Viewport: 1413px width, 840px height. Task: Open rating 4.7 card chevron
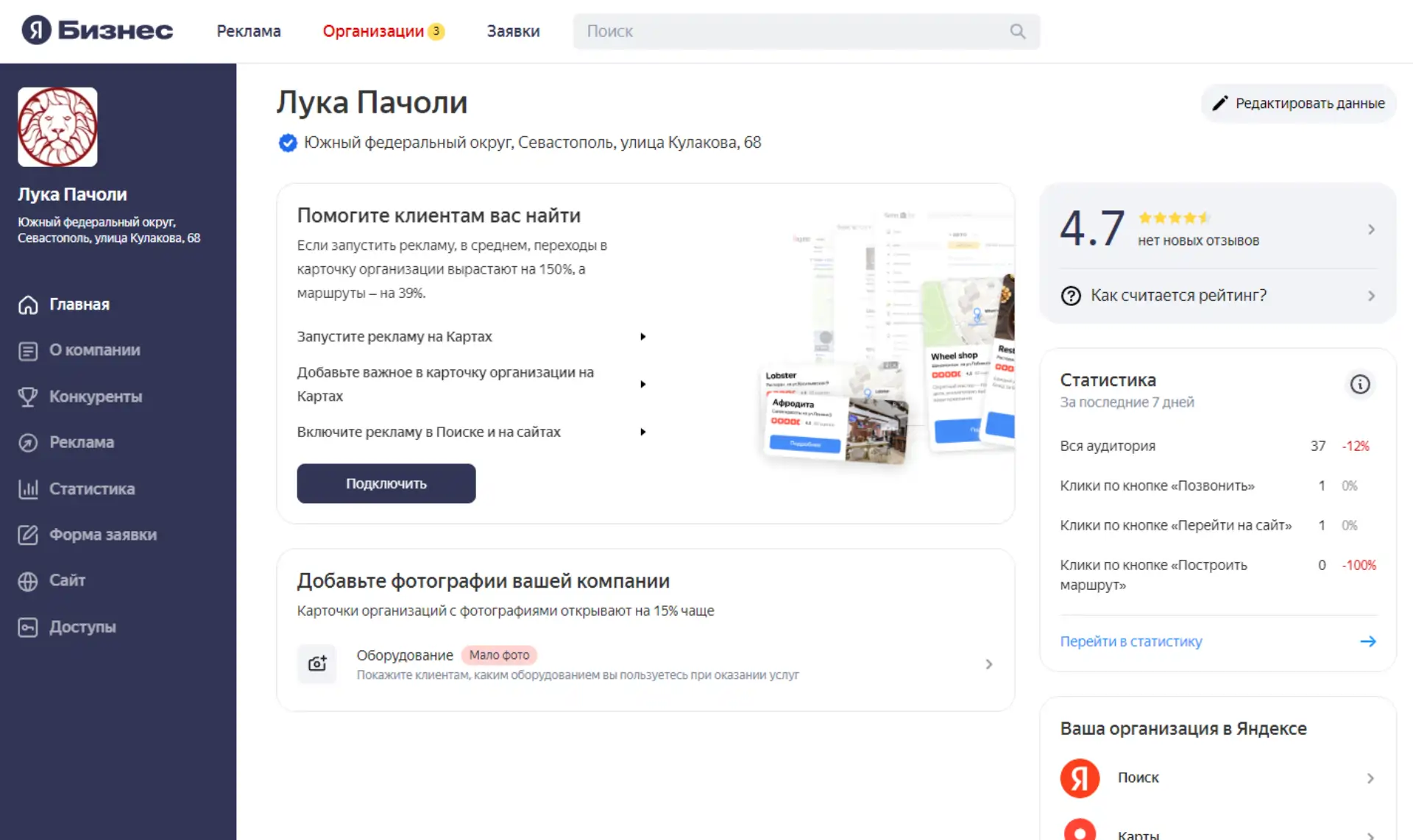point(1371,229)
